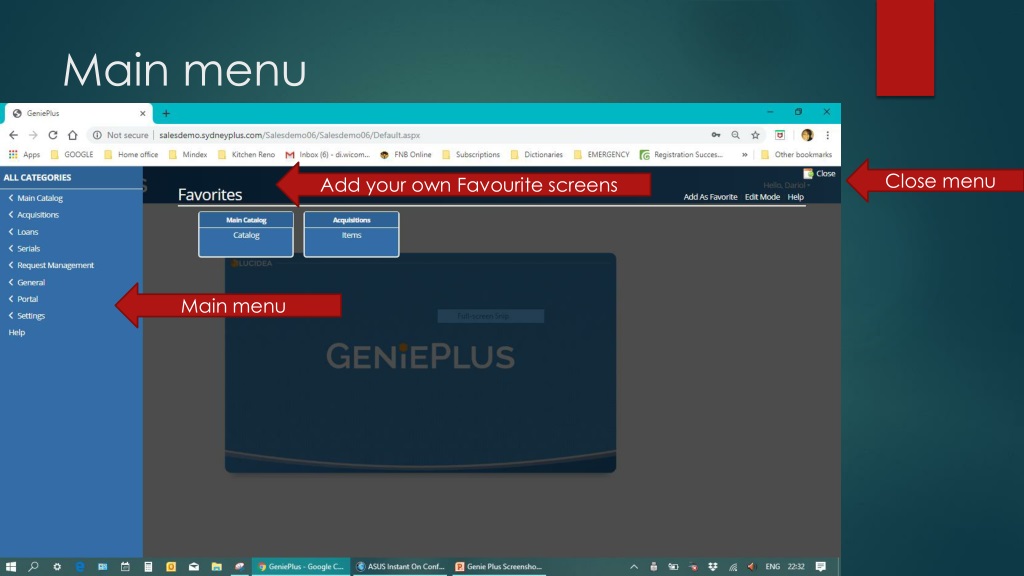Close the favorites menu with Close
1024x576 pixels.
(x=820, y=174)
